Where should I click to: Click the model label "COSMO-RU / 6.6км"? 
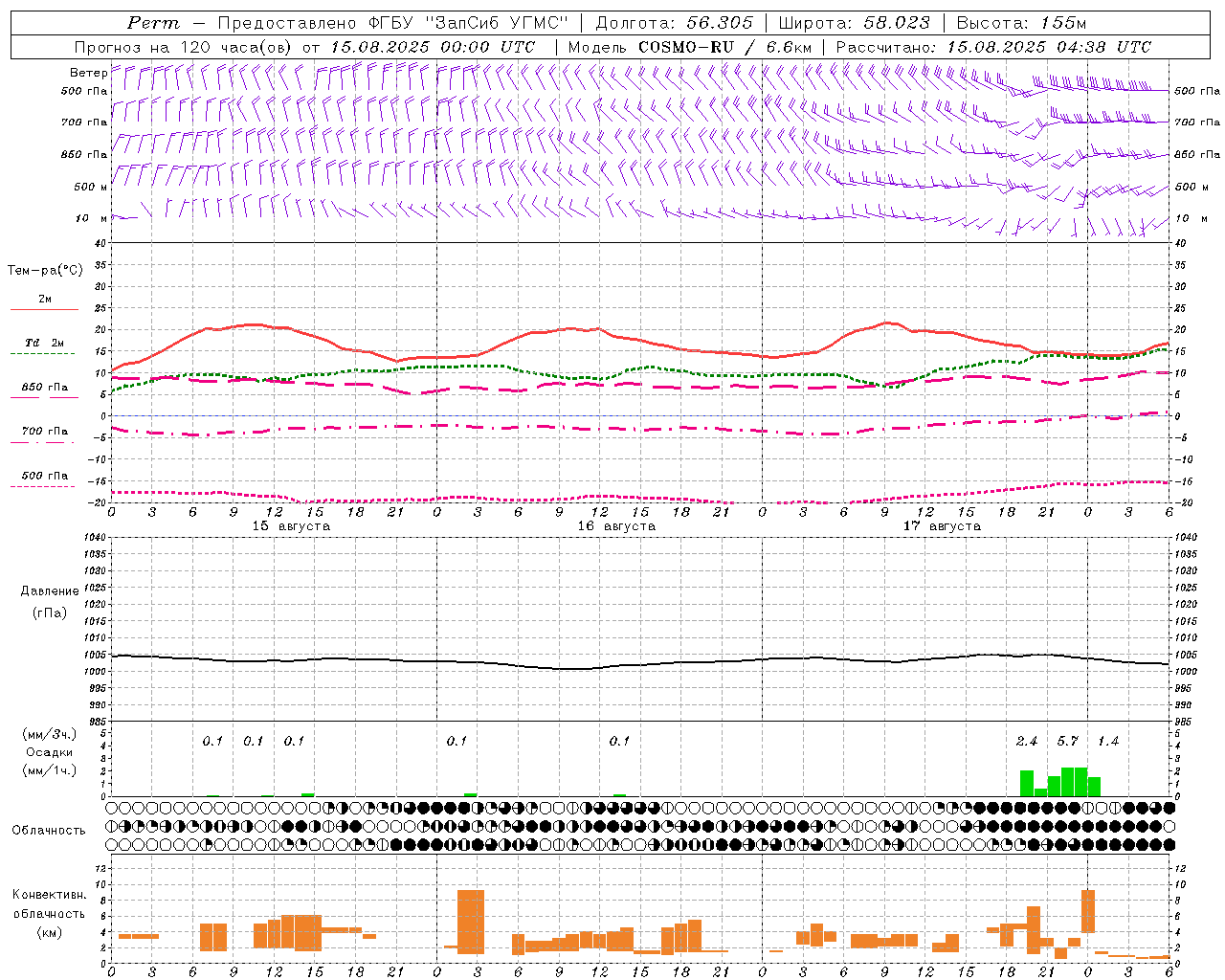tap(725, 47)
